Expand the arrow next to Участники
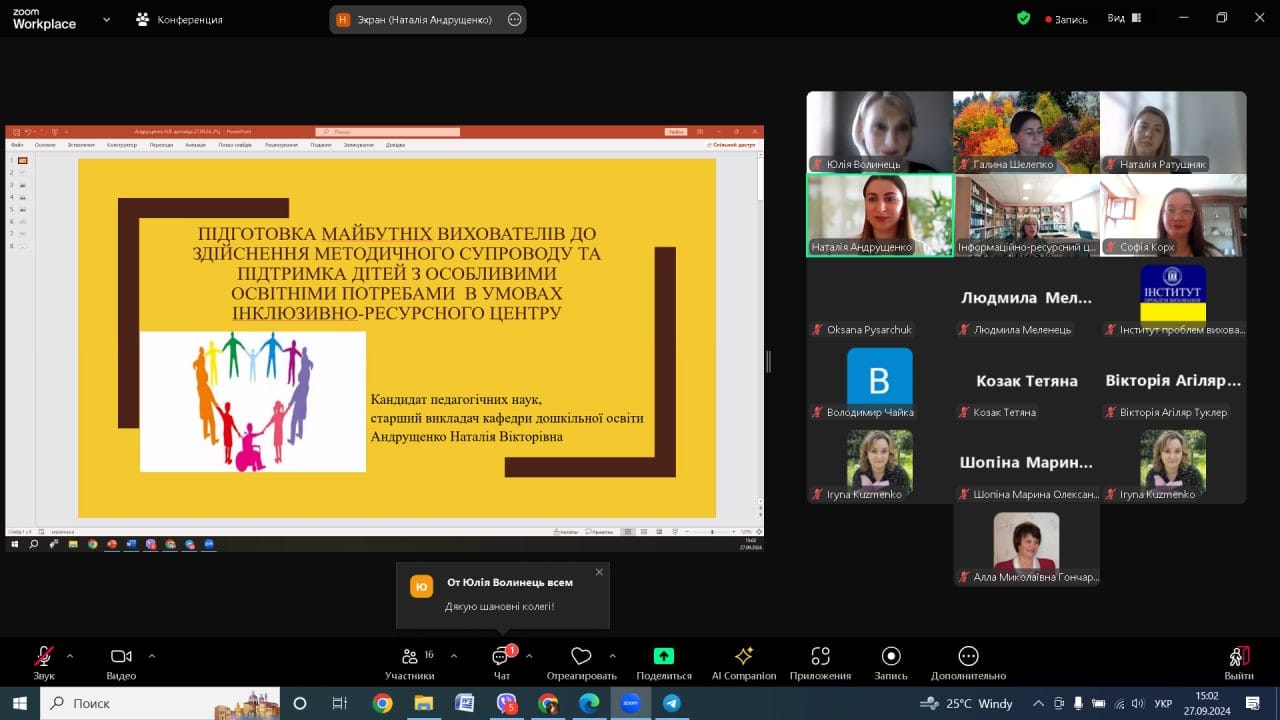 (x=454, y=656)
